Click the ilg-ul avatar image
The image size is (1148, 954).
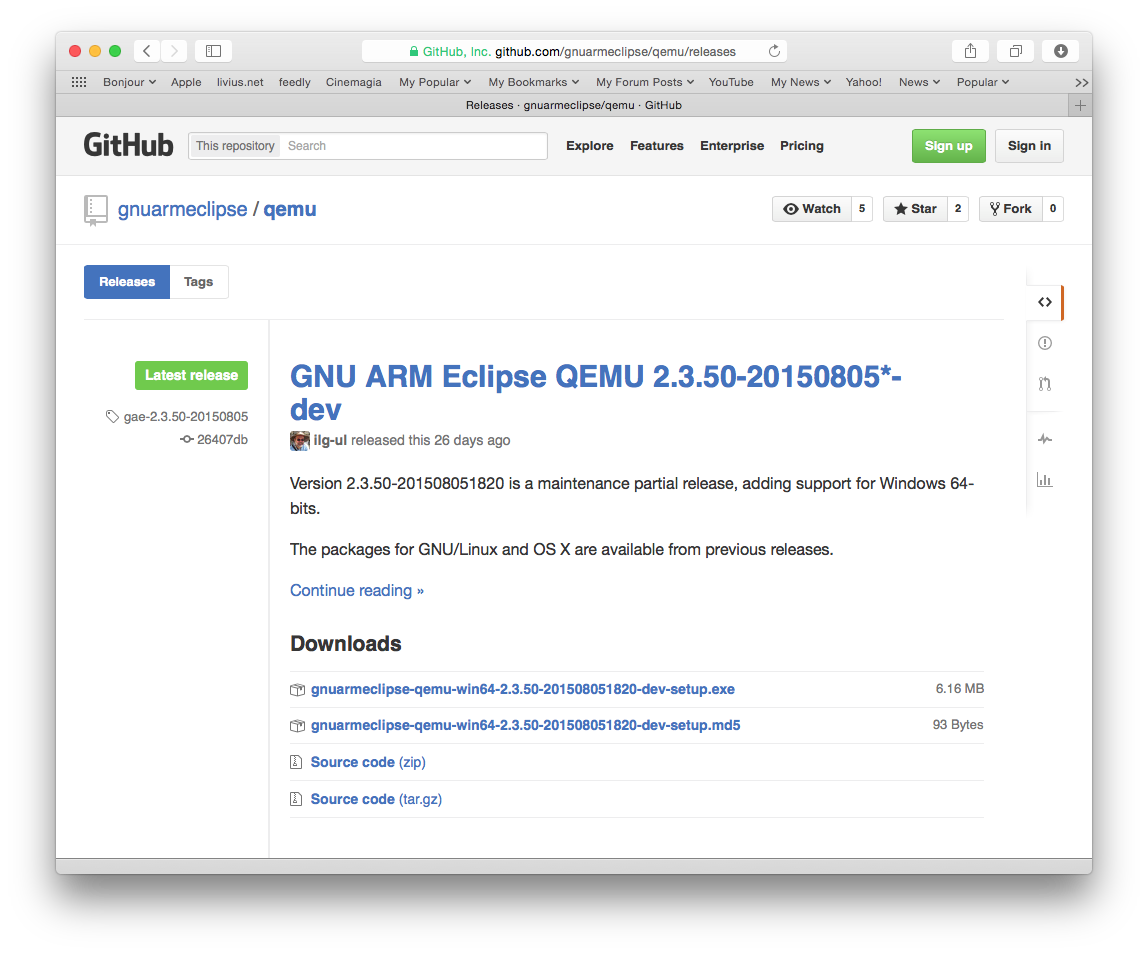[x=299, y=440]
